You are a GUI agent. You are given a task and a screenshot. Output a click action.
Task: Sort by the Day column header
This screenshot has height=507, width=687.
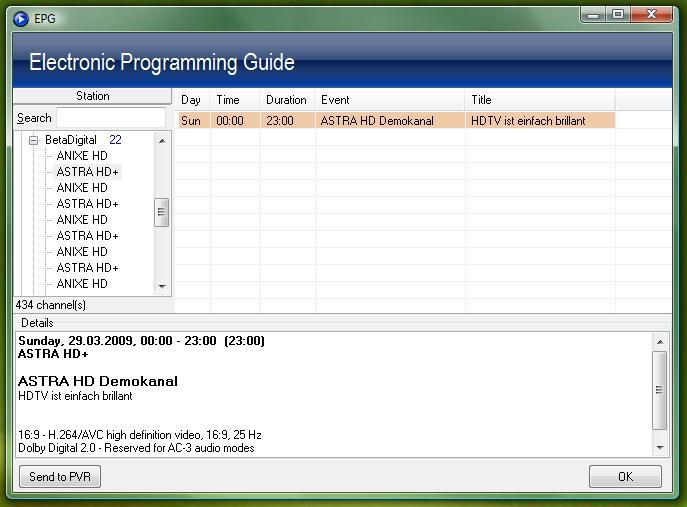point(191,100)
